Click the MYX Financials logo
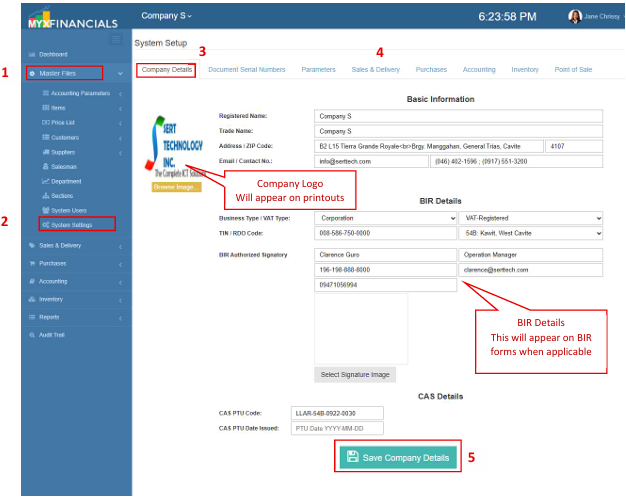 click(x=73, y=18)
